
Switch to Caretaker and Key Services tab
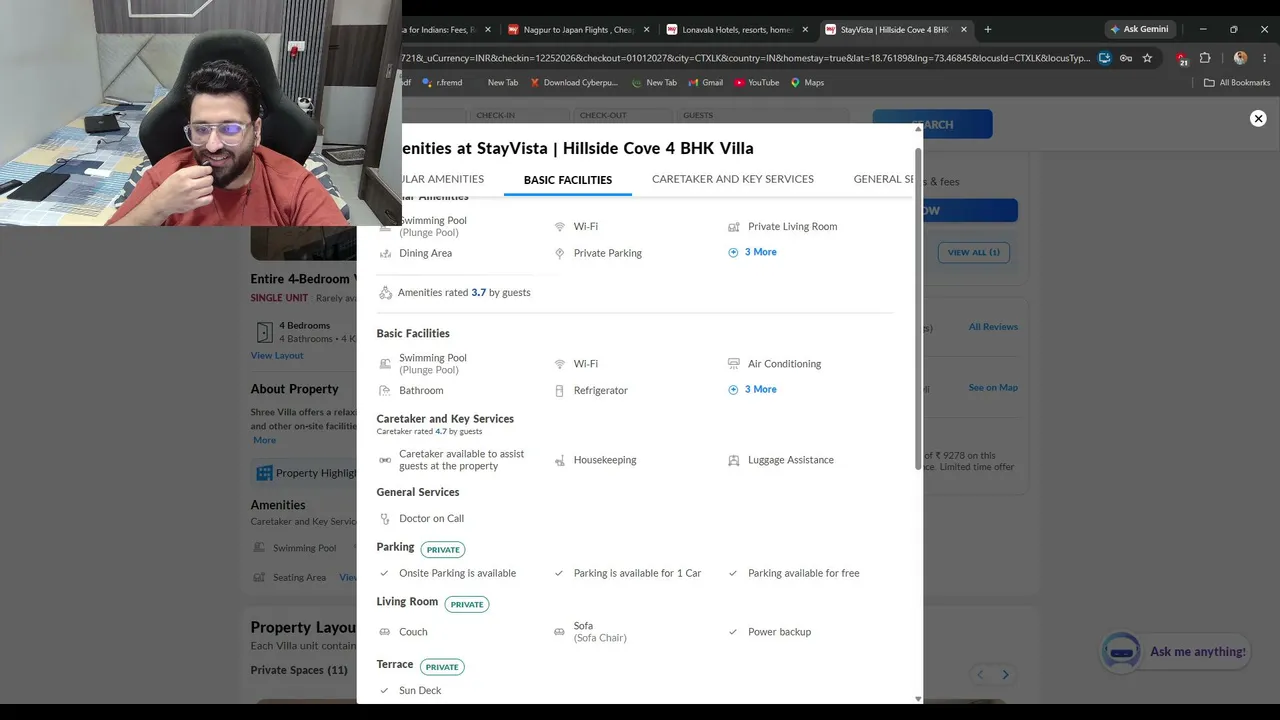coord(733,179)
